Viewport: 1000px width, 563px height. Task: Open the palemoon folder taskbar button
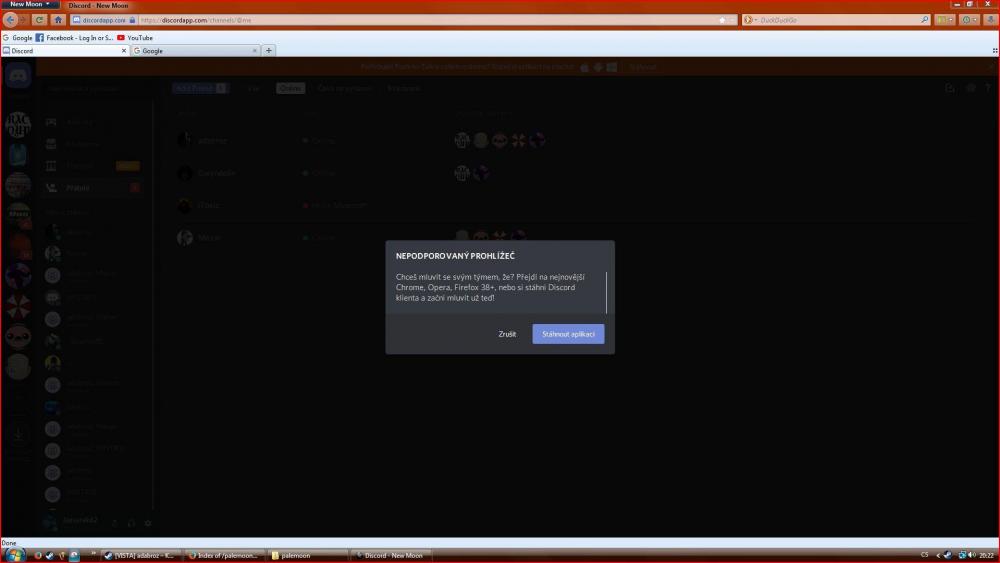(x=307, y=555)
